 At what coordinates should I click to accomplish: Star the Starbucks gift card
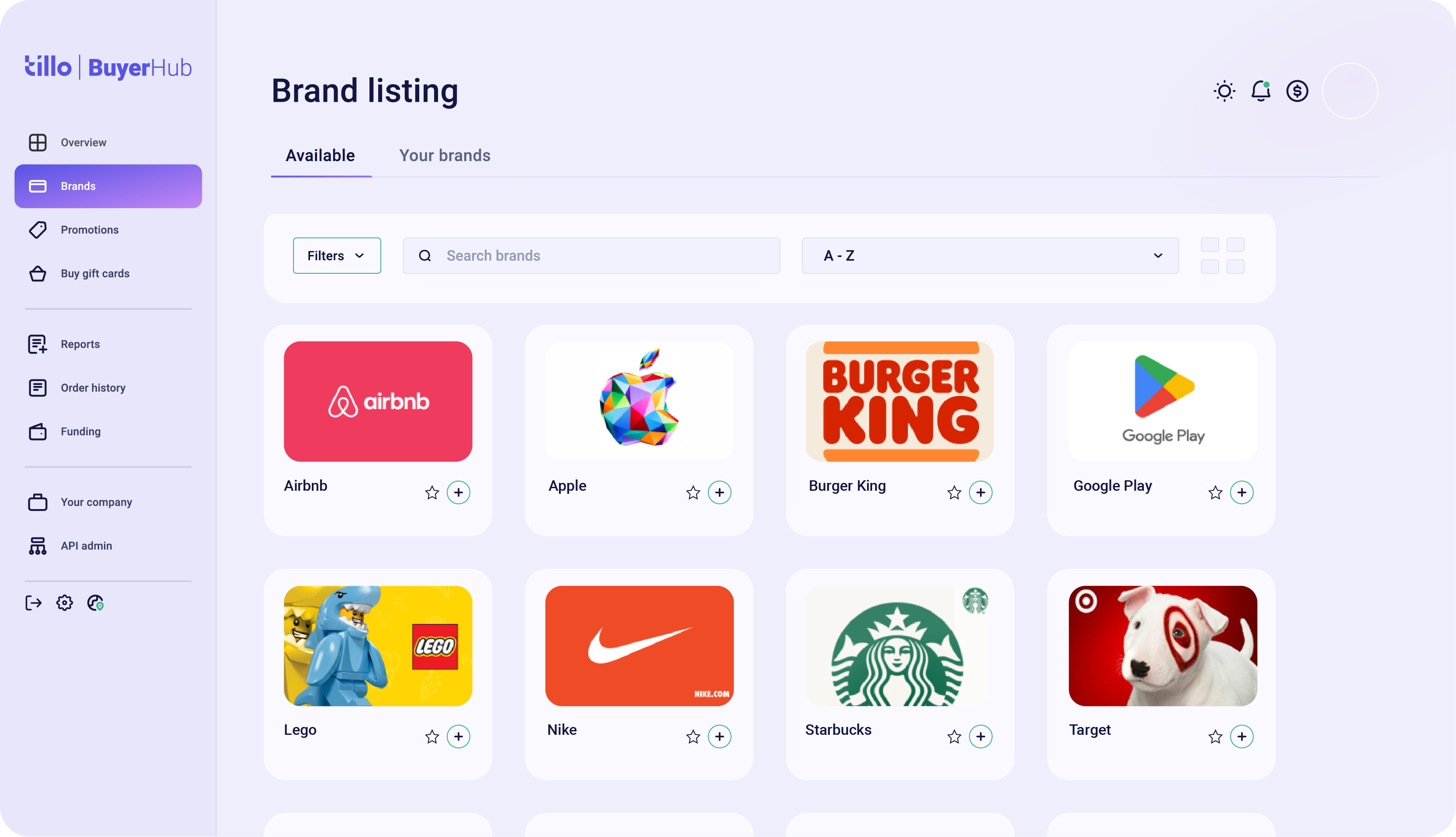tap(954, 737)
